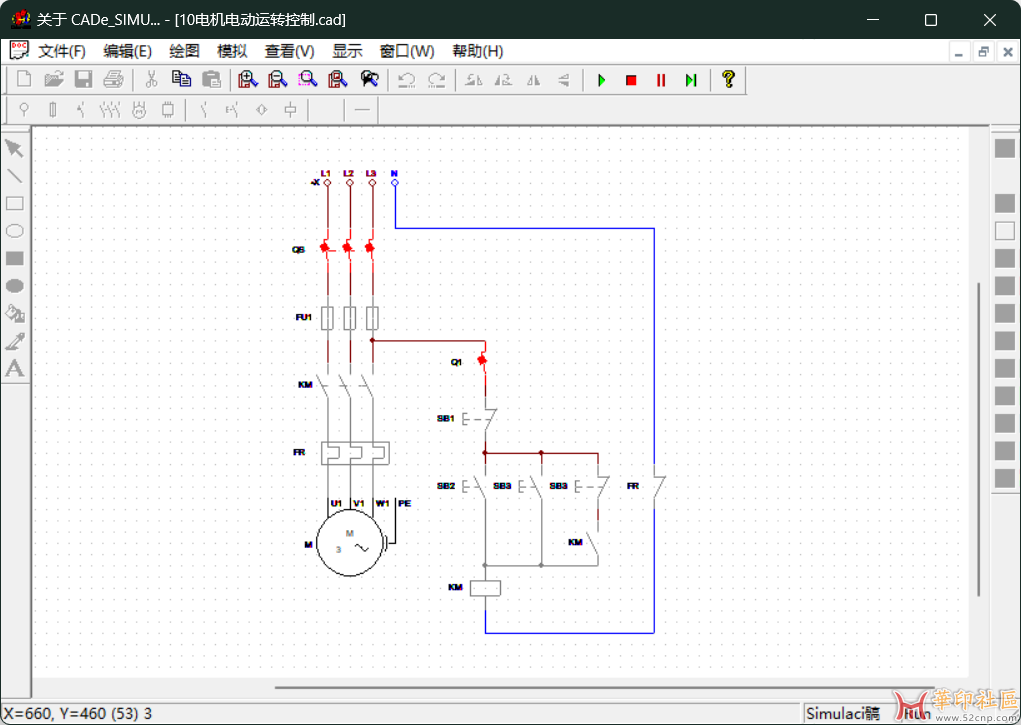Open the 窗口(W) menu
The height and width of the screenshot is (725, 1021).
[x=407, y=51]
